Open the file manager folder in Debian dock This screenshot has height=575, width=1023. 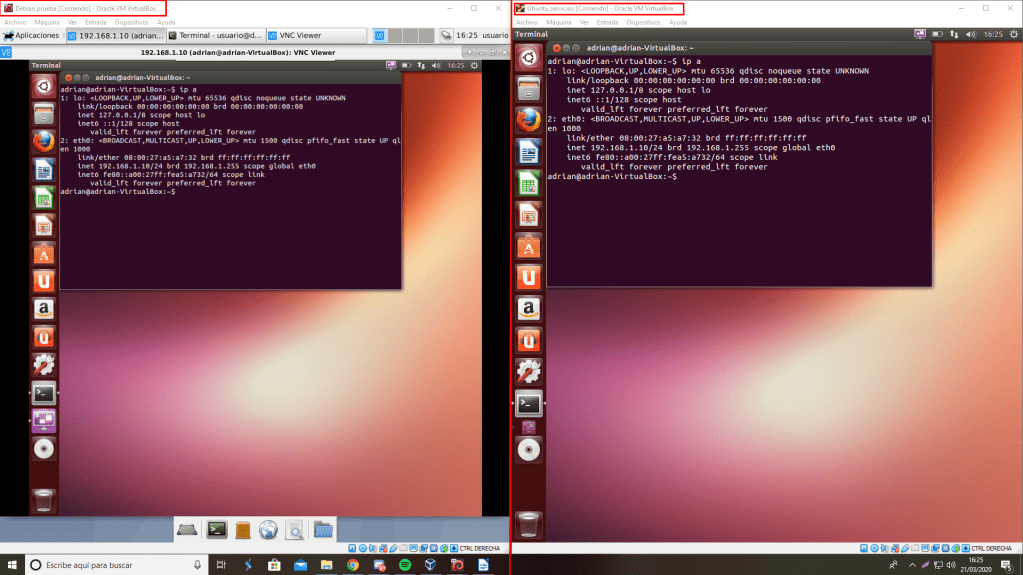[322, 529]
